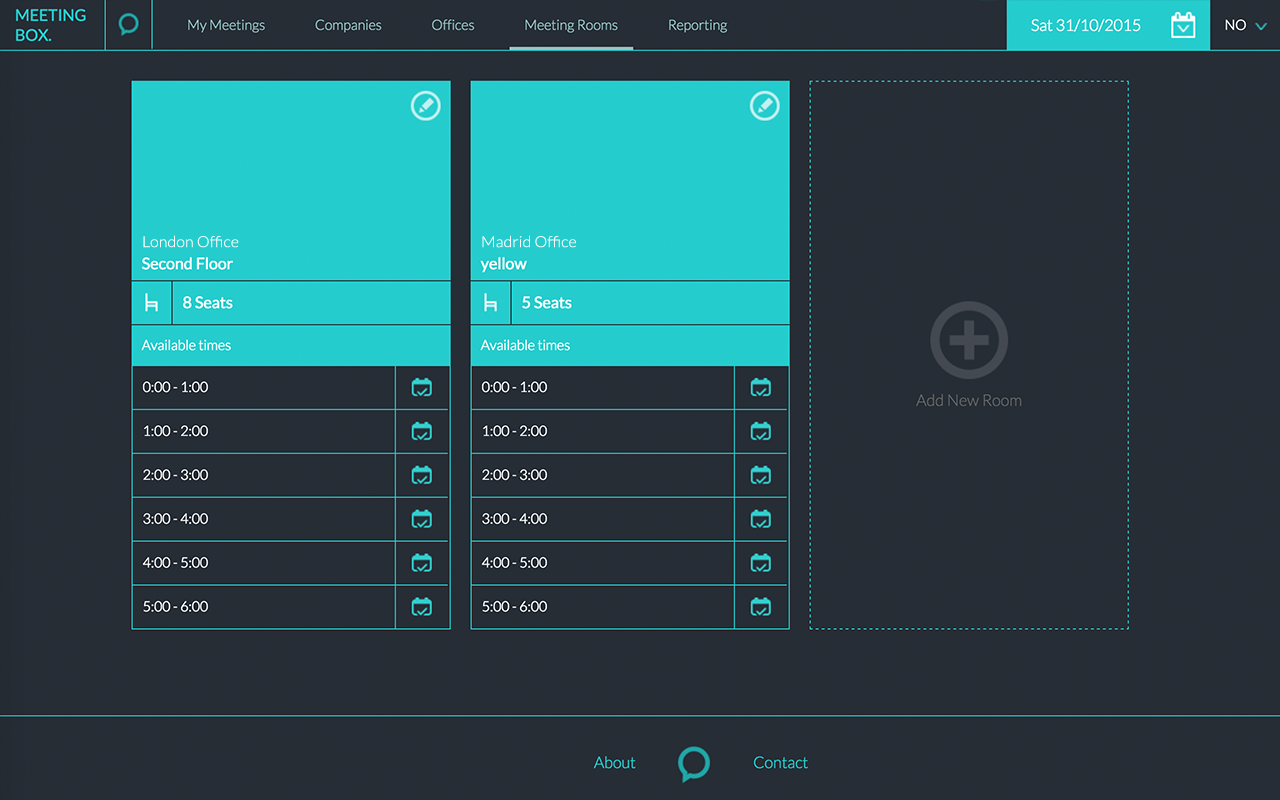Image resolution: width=1280 pixels, height=800 pixels.
Task: Click the footer chat bubble logo
Action: click(x=694, y=764)
